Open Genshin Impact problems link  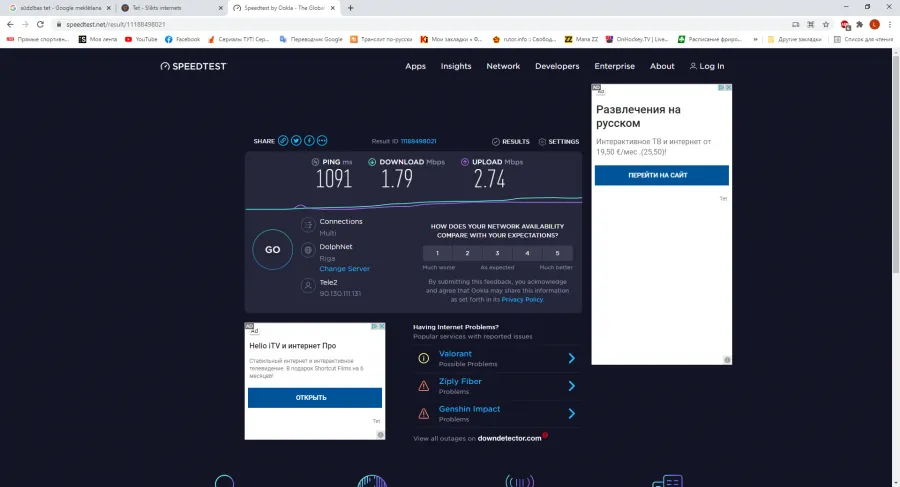click(x=470, y=409)
